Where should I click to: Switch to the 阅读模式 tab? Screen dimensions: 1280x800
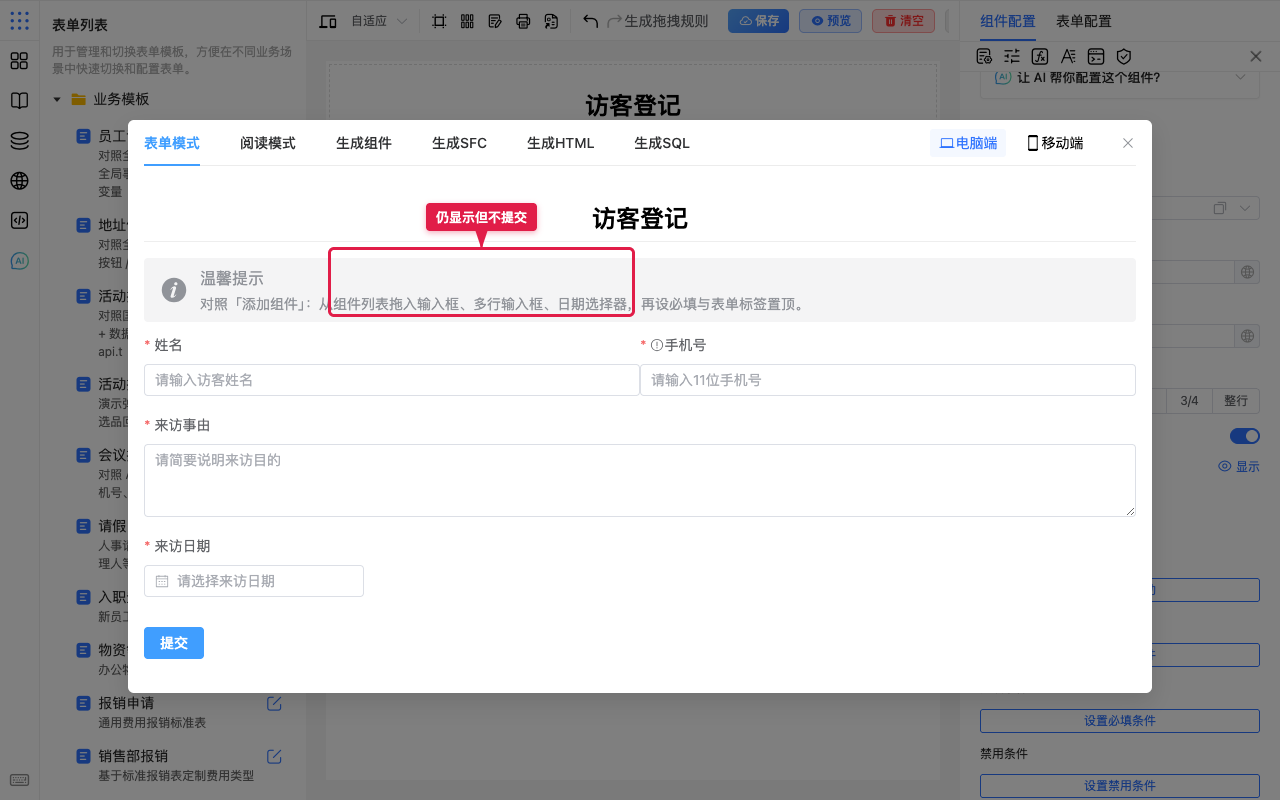267,143
